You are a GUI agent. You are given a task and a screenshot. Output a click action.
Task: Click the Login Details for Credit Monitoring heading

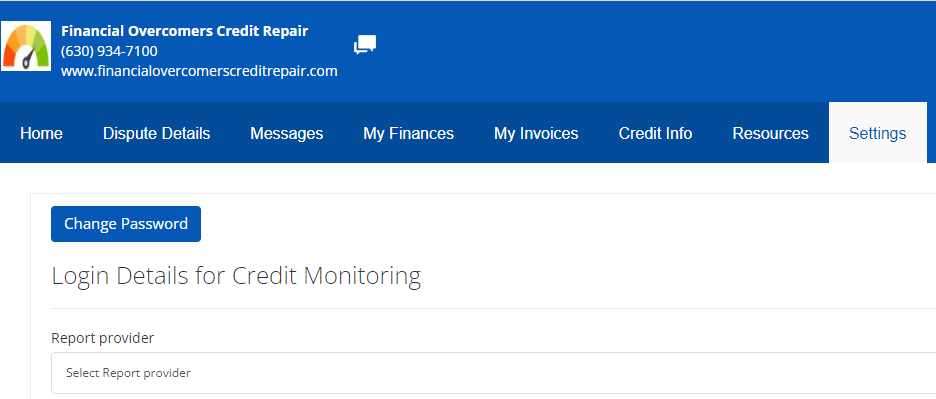pos(236,276)
